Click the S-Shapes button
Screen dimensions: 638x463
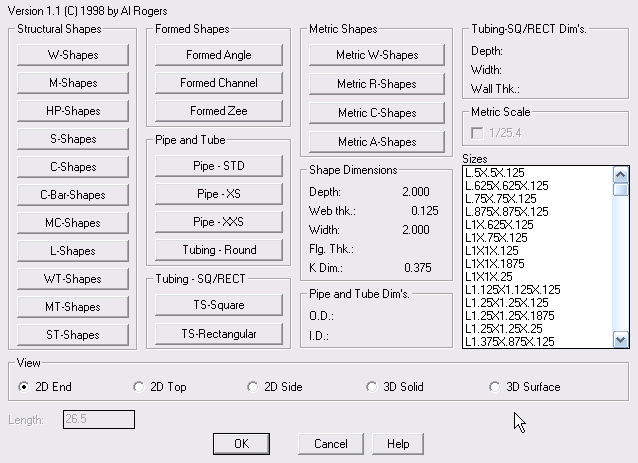[x=73, y=139]
